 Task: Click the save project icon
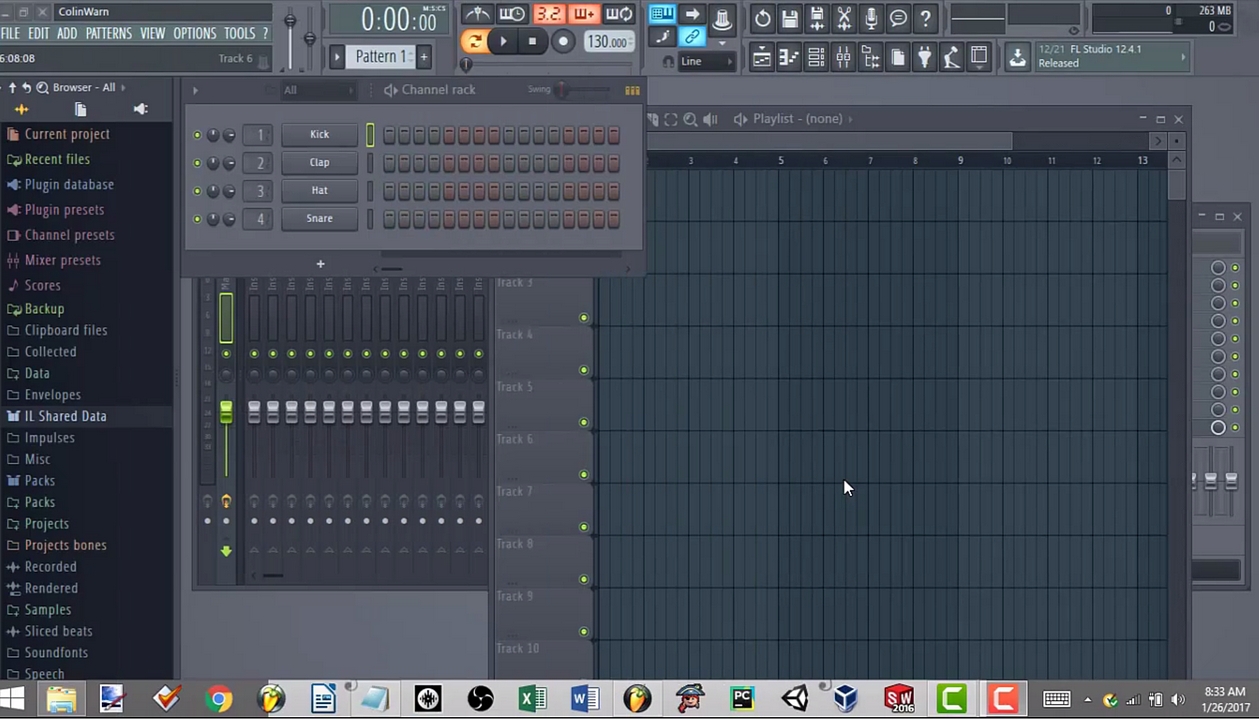[x=790, y=18]
